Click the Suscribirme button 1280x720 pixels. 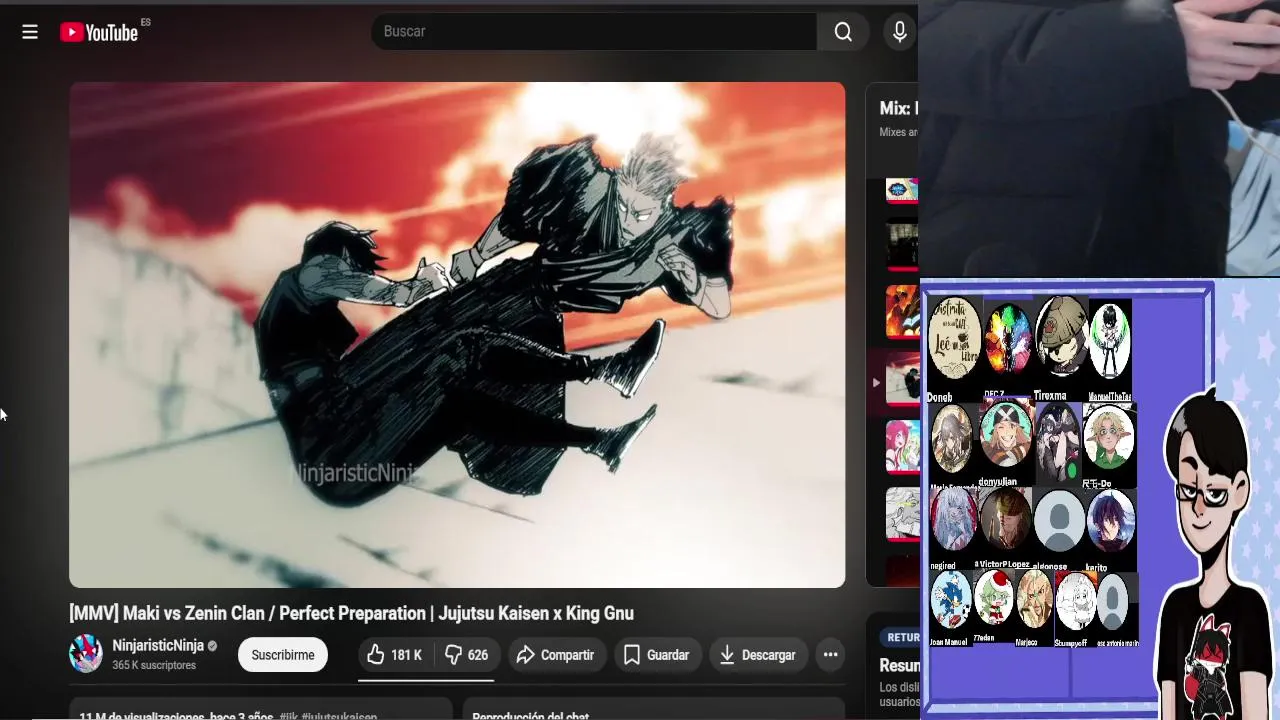pos(283,655)
